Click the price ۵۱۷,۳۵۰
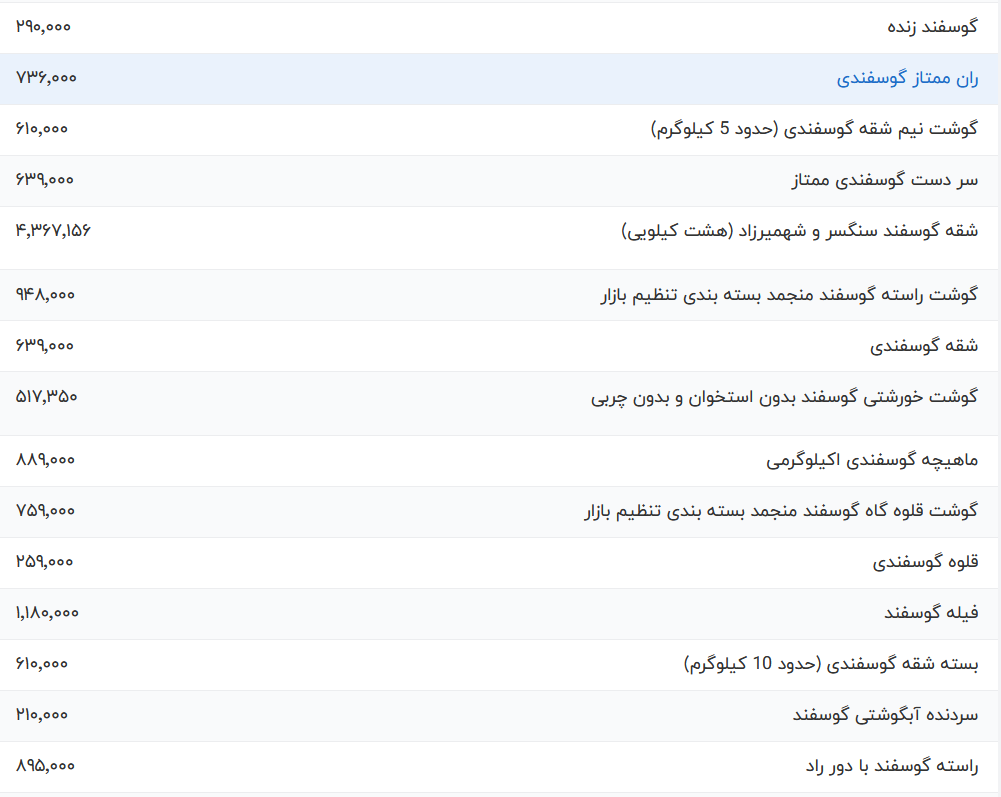This screenshot has width=1001, height=797. (47, 397)
